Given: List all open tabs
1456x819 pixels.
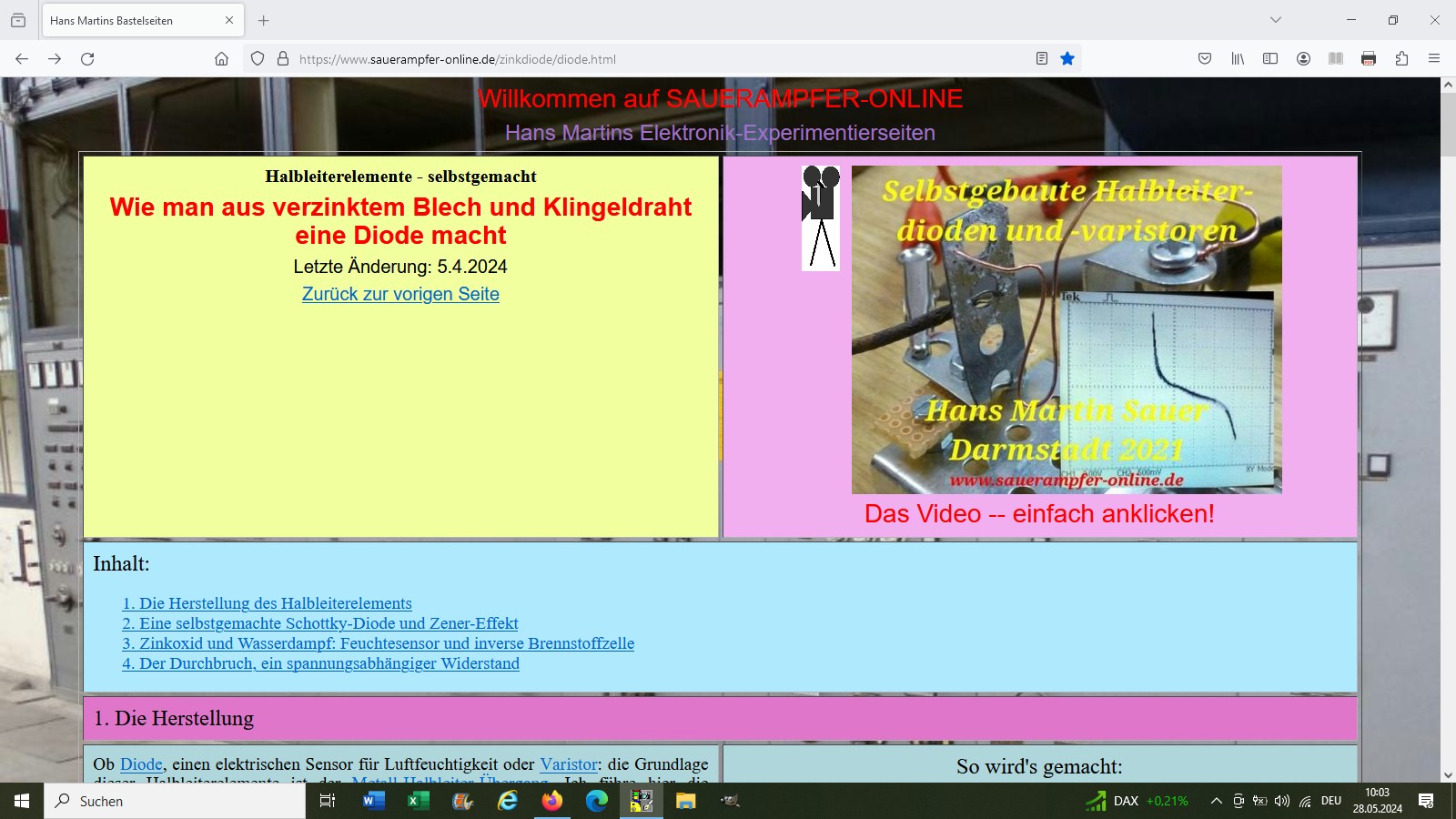Looking at the screenshot, I should (x=1276, y=20).
